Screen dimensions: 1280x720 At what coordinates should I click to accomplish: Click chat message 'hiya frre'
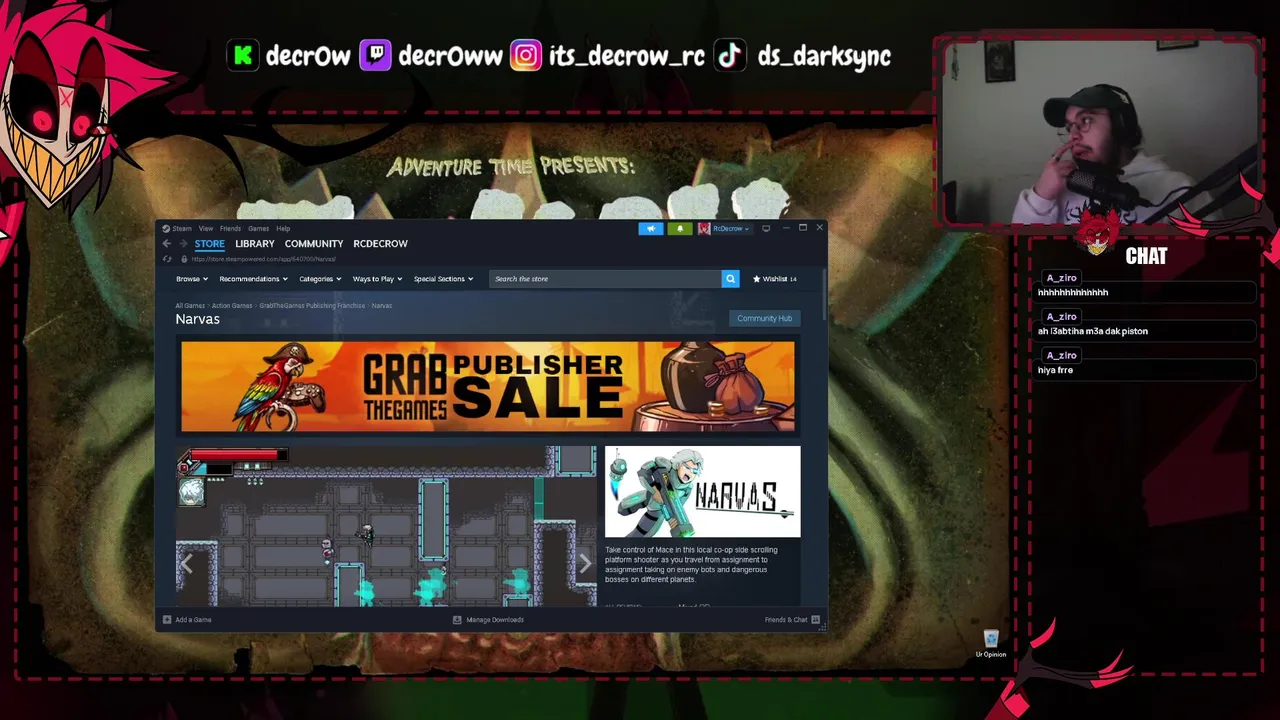[x=1055, y=370]
